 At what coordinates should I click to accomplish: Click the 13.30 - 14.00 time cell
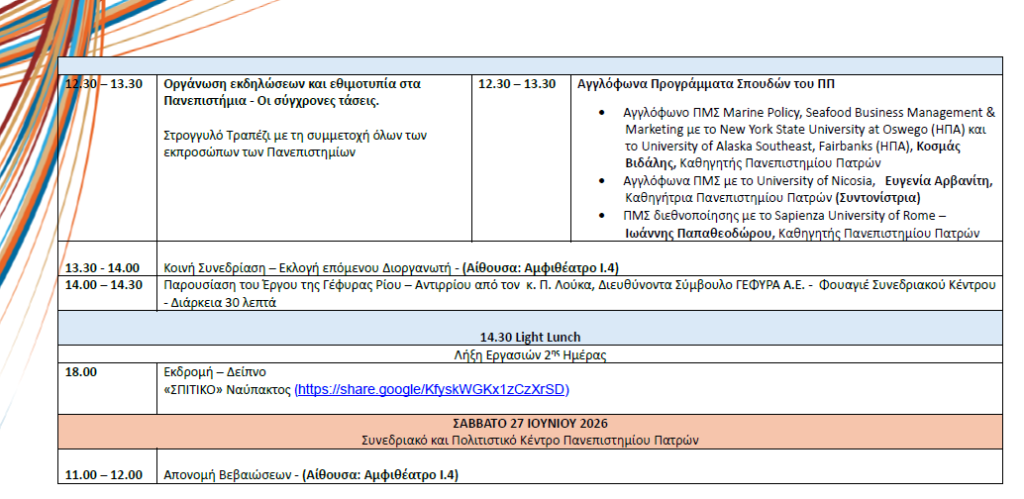coord(103,267)
